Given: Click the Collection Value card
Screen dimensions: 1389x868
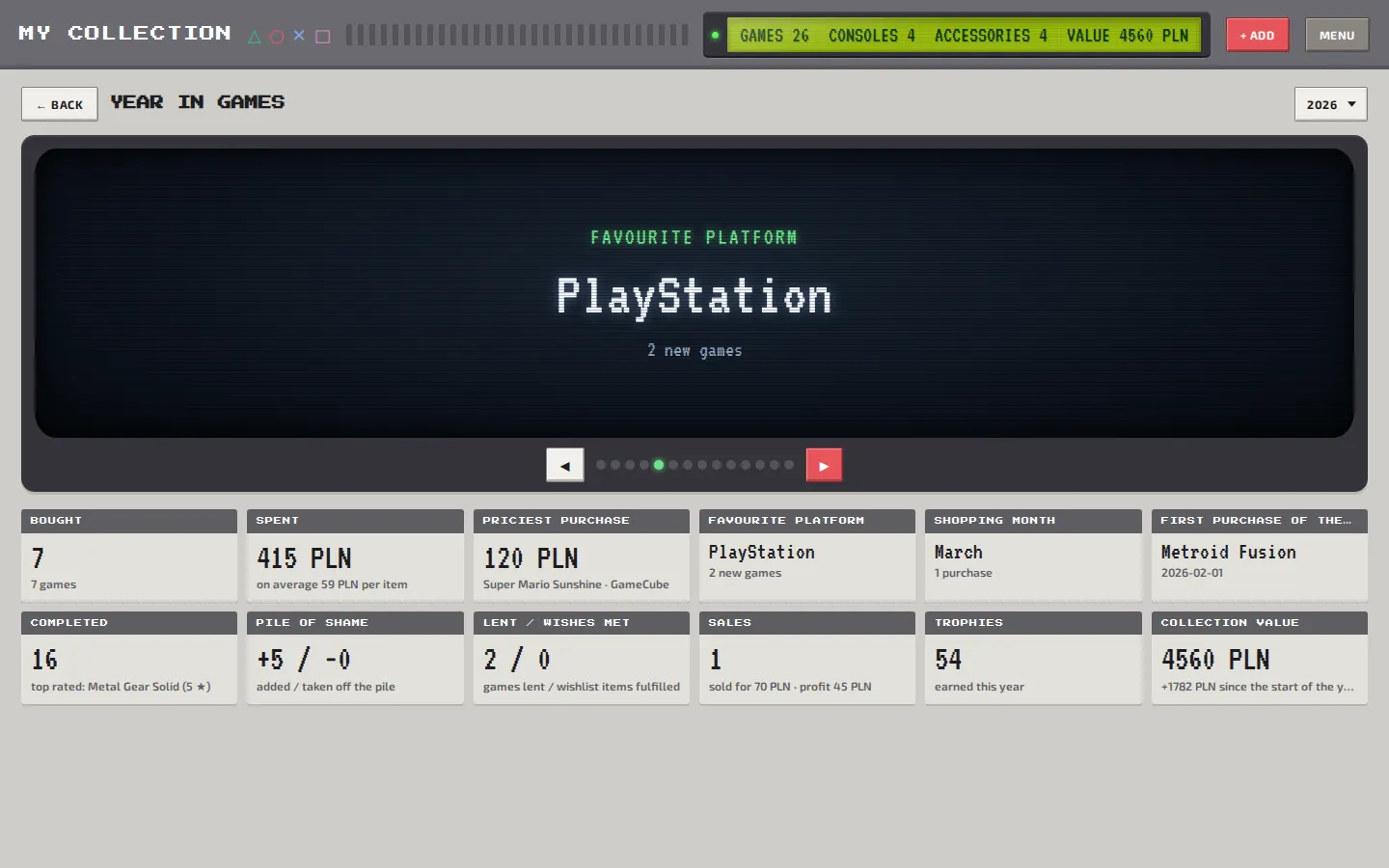Looking at the screenshot, I should [1260, 658].
